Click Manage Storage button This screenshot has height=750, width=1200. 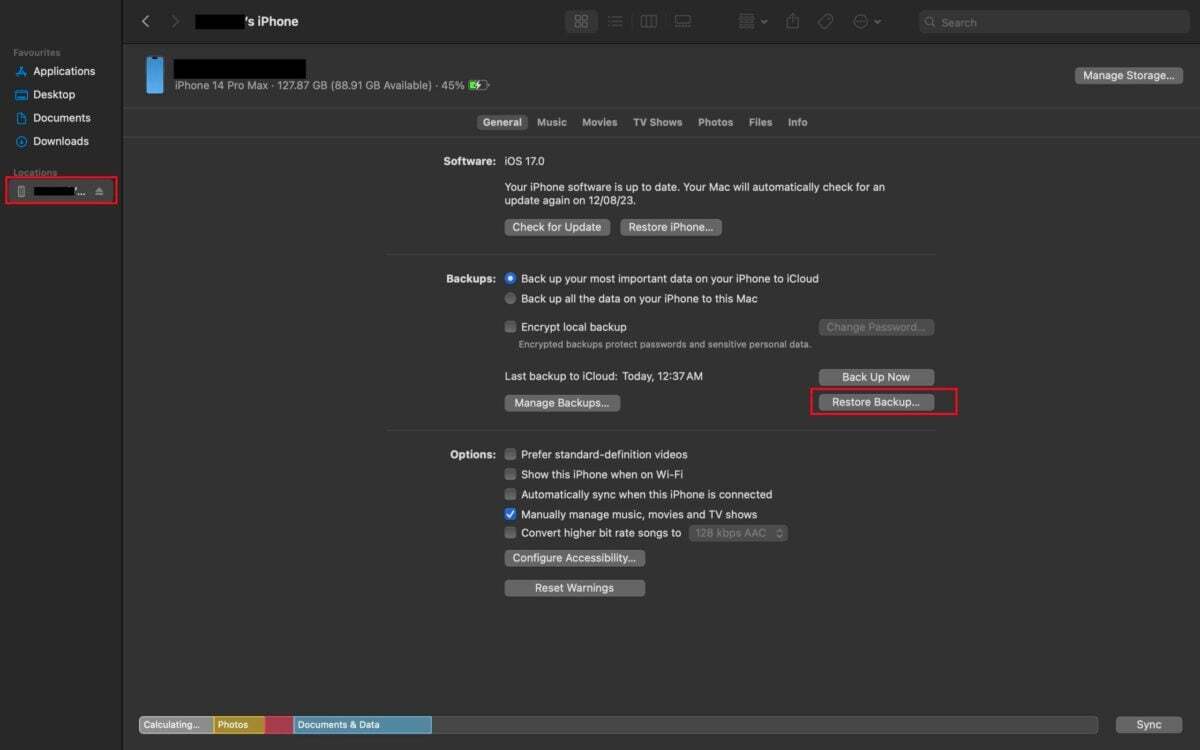(1128, 76)
